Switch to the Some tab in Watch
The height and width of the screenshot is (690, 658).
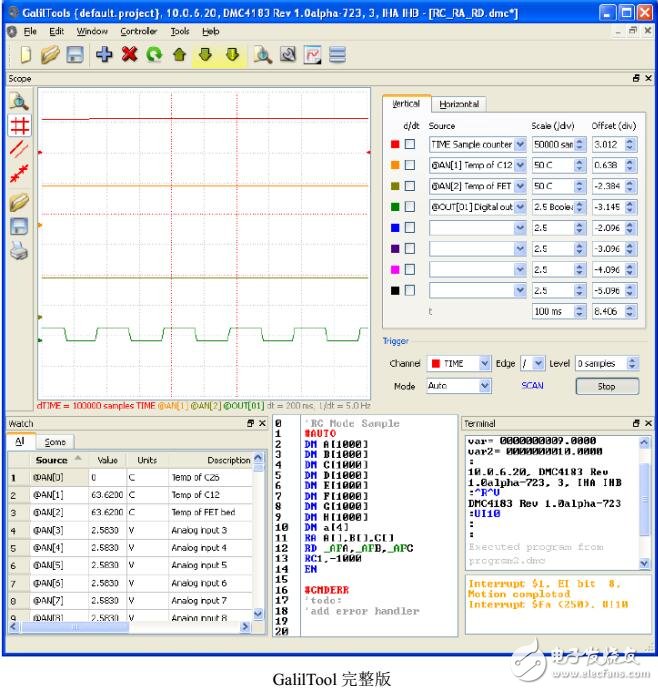tap(55, 442)
